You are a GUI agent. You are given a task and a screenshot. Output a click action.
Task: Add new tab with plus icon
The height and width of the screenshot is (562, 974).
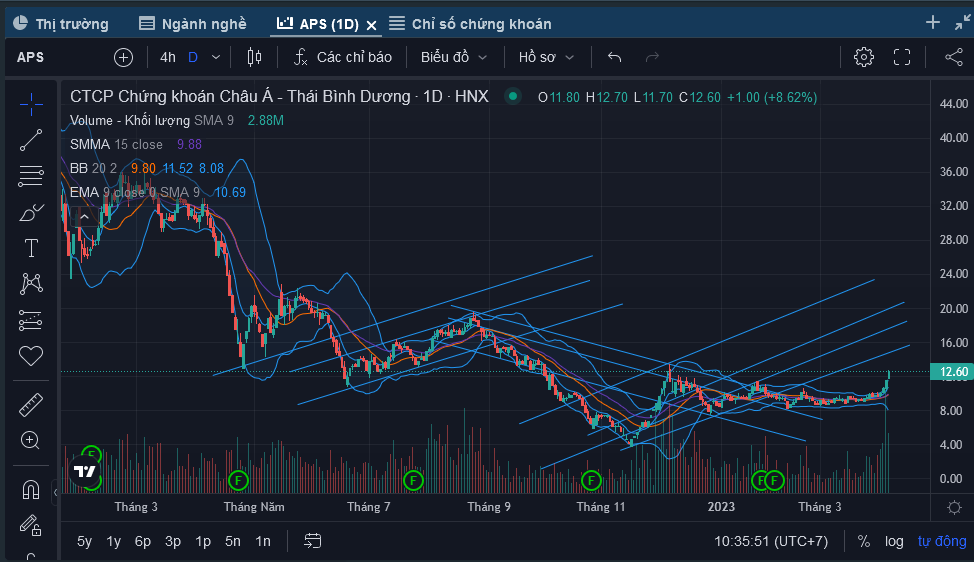pyautogui.click(x=932, y=22)
